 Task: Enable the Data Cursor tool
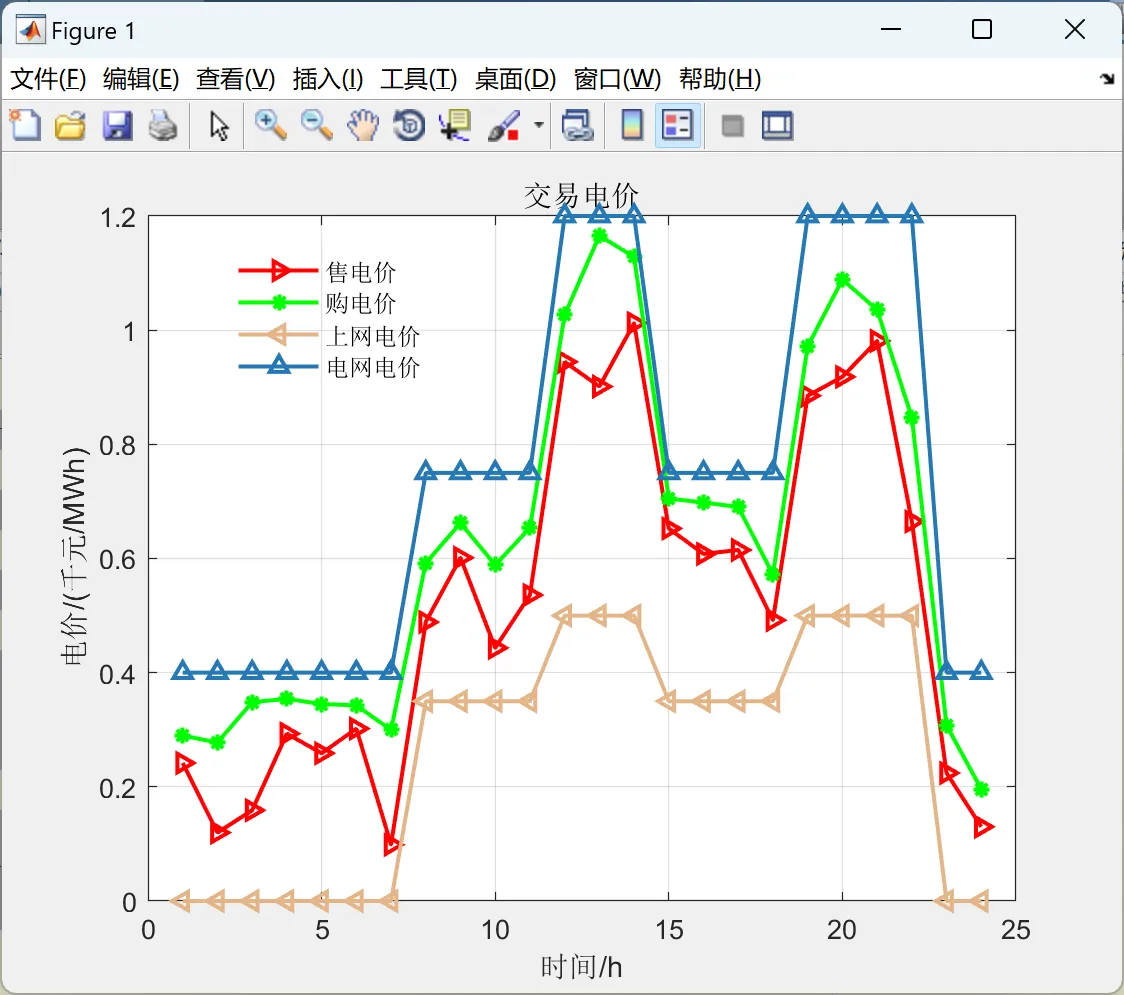click(x=455, y=125)
